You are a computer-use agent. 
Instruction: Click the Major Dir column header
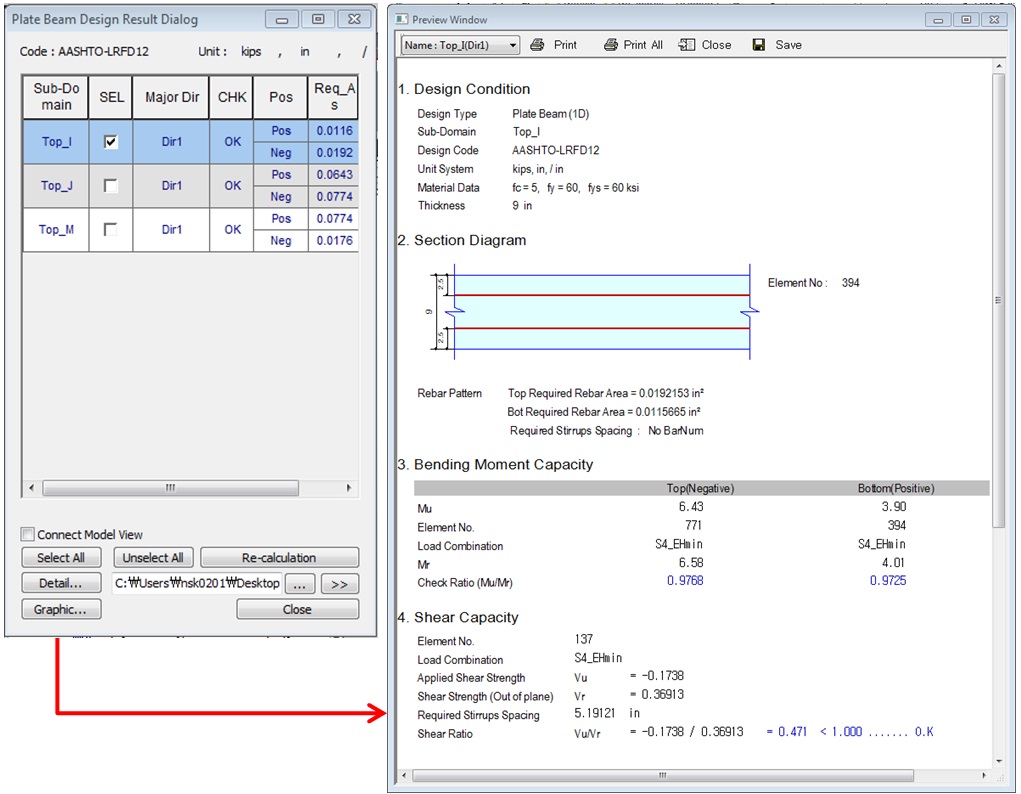click(171, 97)
